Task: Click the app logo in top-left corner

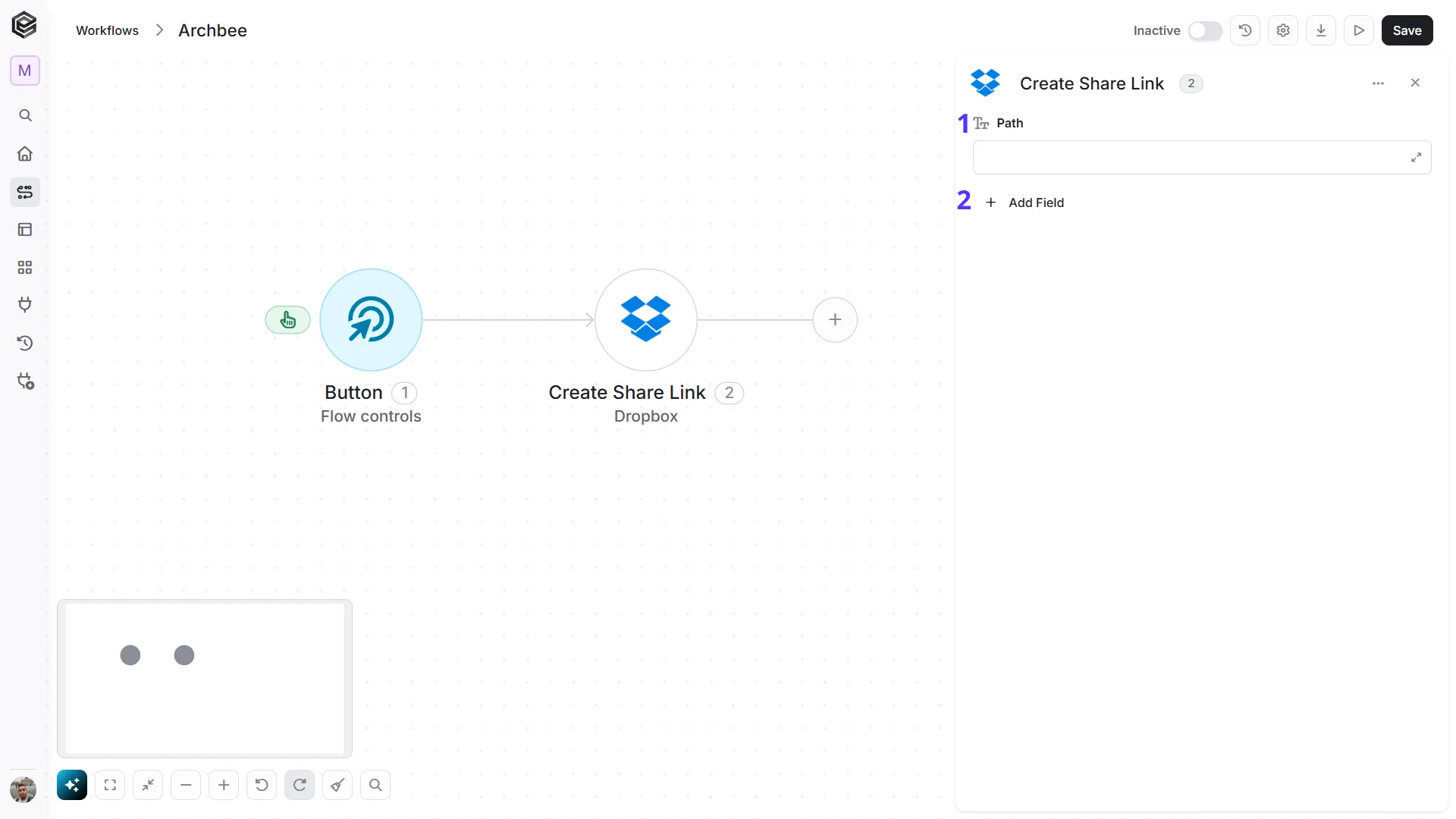Action: click(24, 25)
